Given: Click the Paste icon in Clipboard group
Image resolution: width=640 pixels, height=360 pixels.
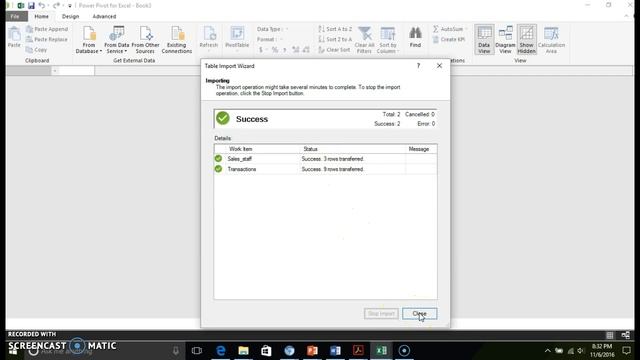Looking at the screenshot, I should (14, 37).
